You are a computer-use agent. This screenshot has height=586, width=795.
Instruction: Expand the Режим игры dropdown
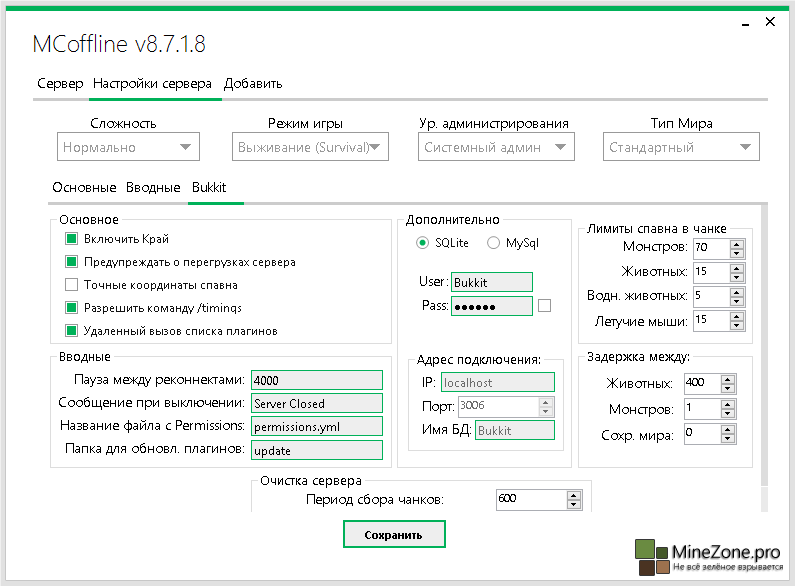click(x=310, y=147)
